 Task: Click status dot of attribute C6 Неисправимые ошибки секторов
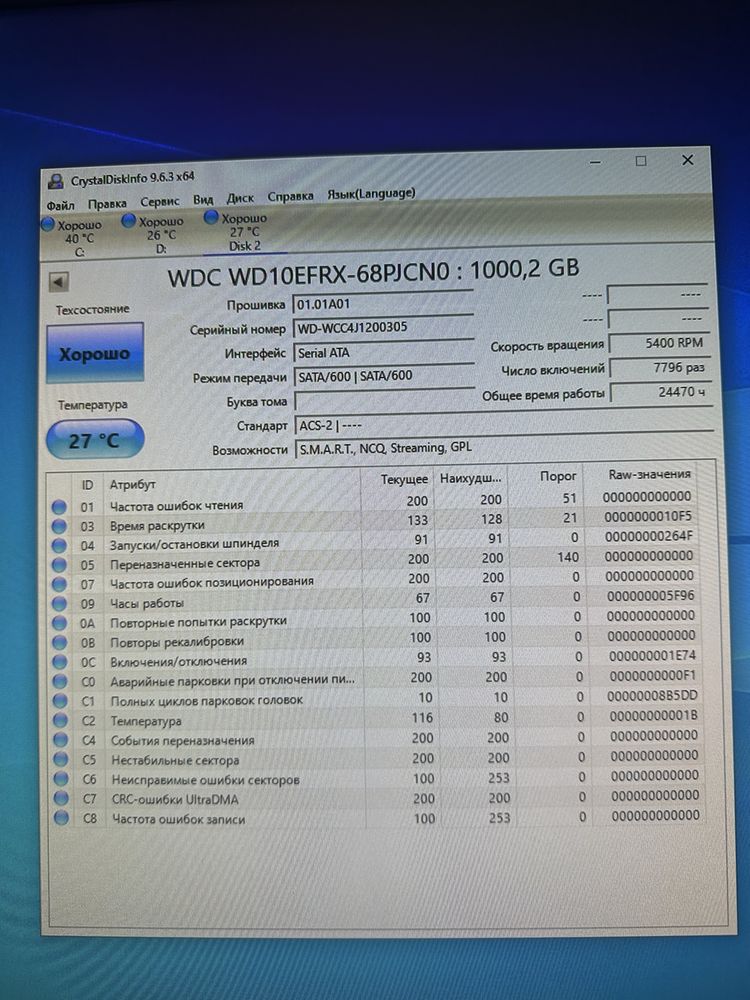[61, 779]
